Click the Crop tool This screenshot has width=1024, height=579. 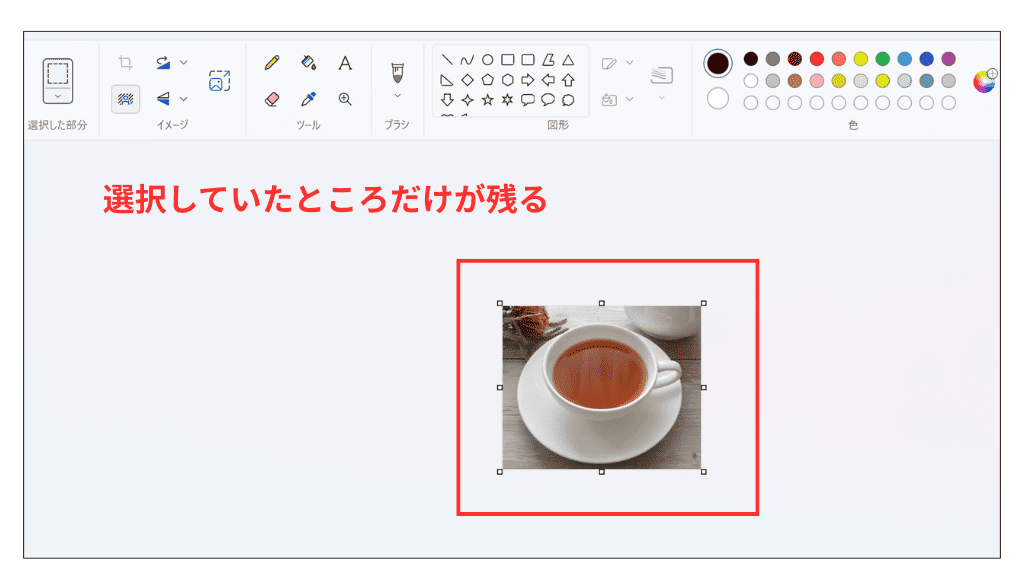point(124,62)
